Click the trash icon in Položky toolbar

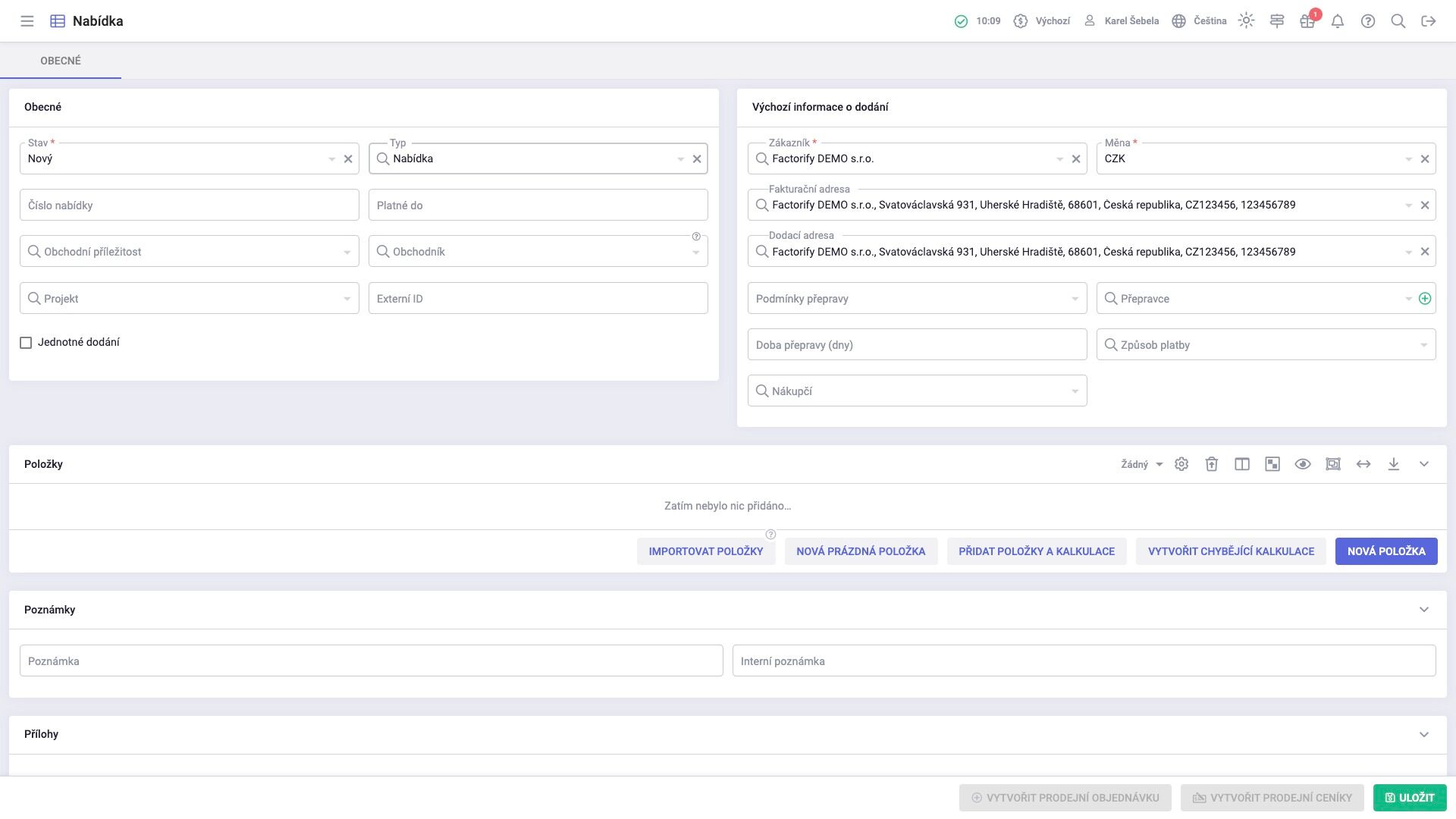(1212, 464)
